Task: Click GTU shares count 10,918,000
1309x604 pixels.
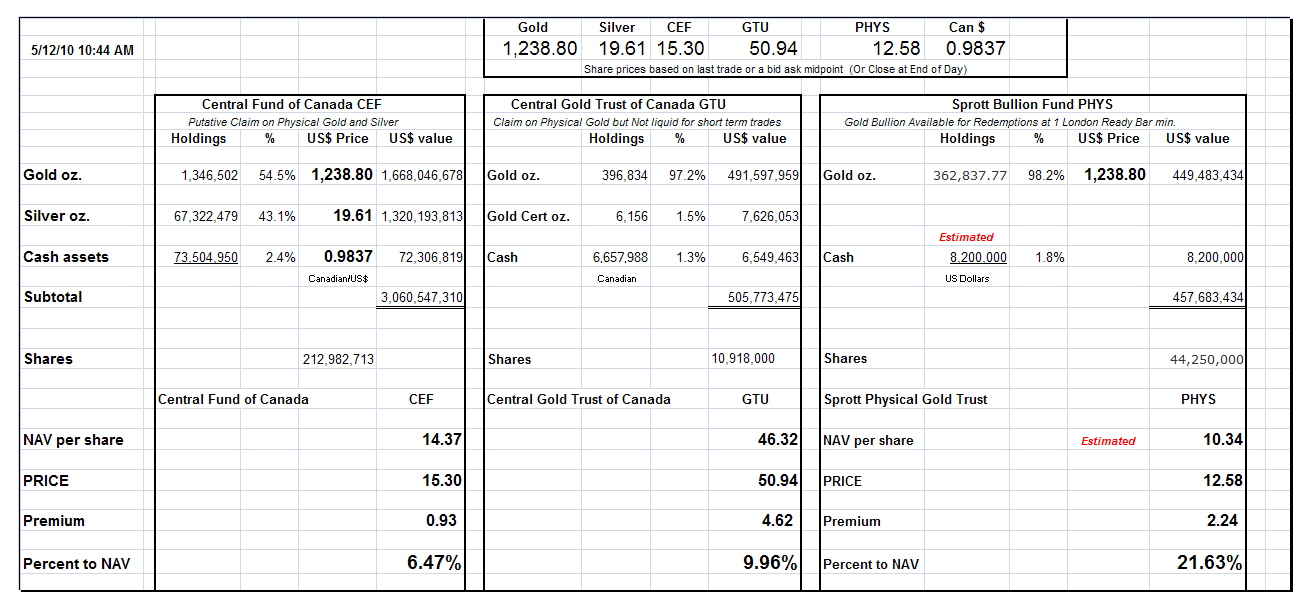Action: click(x=743, y=358)
